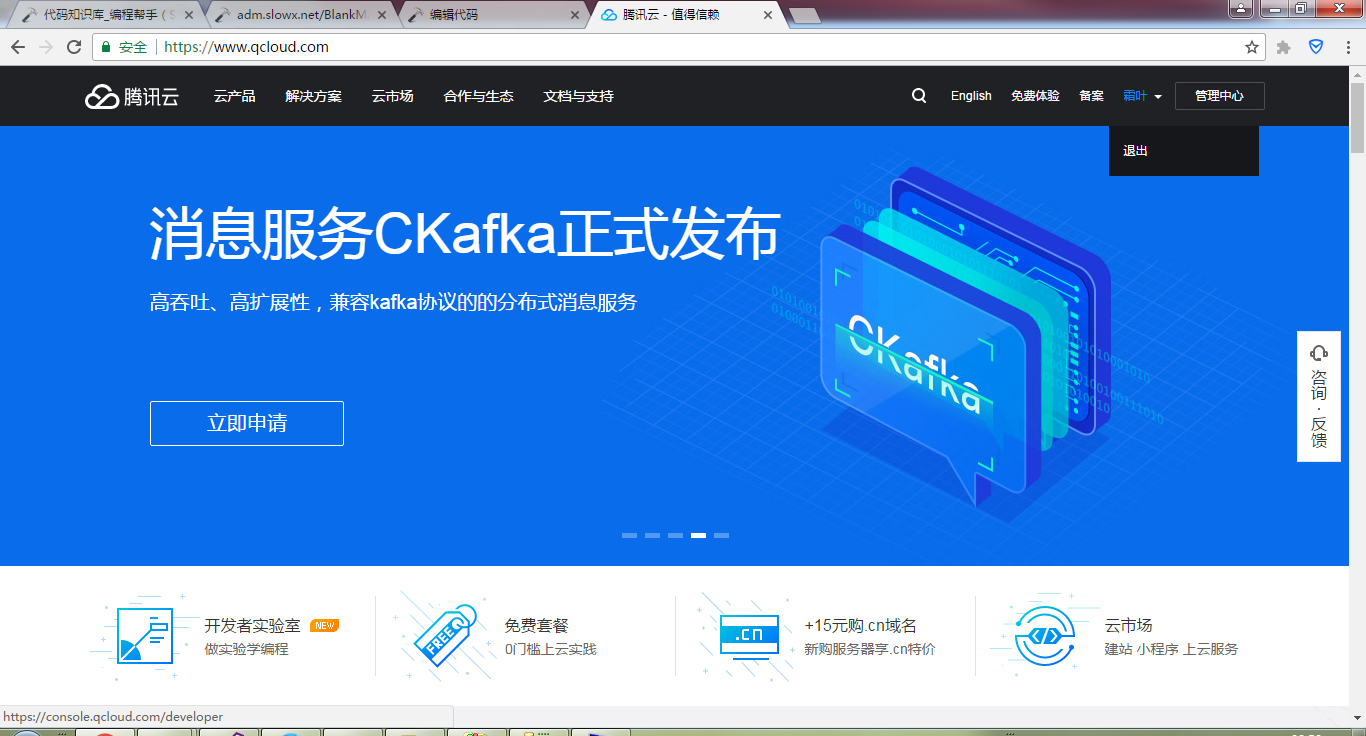Click the .cn domain card icon

748,635
